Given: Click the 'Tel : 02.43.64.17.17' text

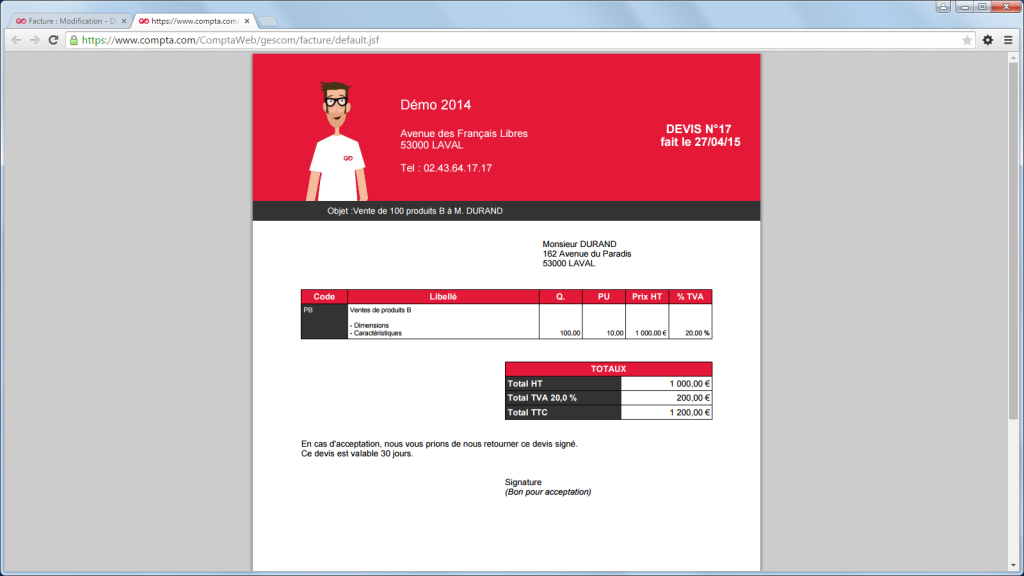Looking at the screenshot, I should [x=446, y=168].
